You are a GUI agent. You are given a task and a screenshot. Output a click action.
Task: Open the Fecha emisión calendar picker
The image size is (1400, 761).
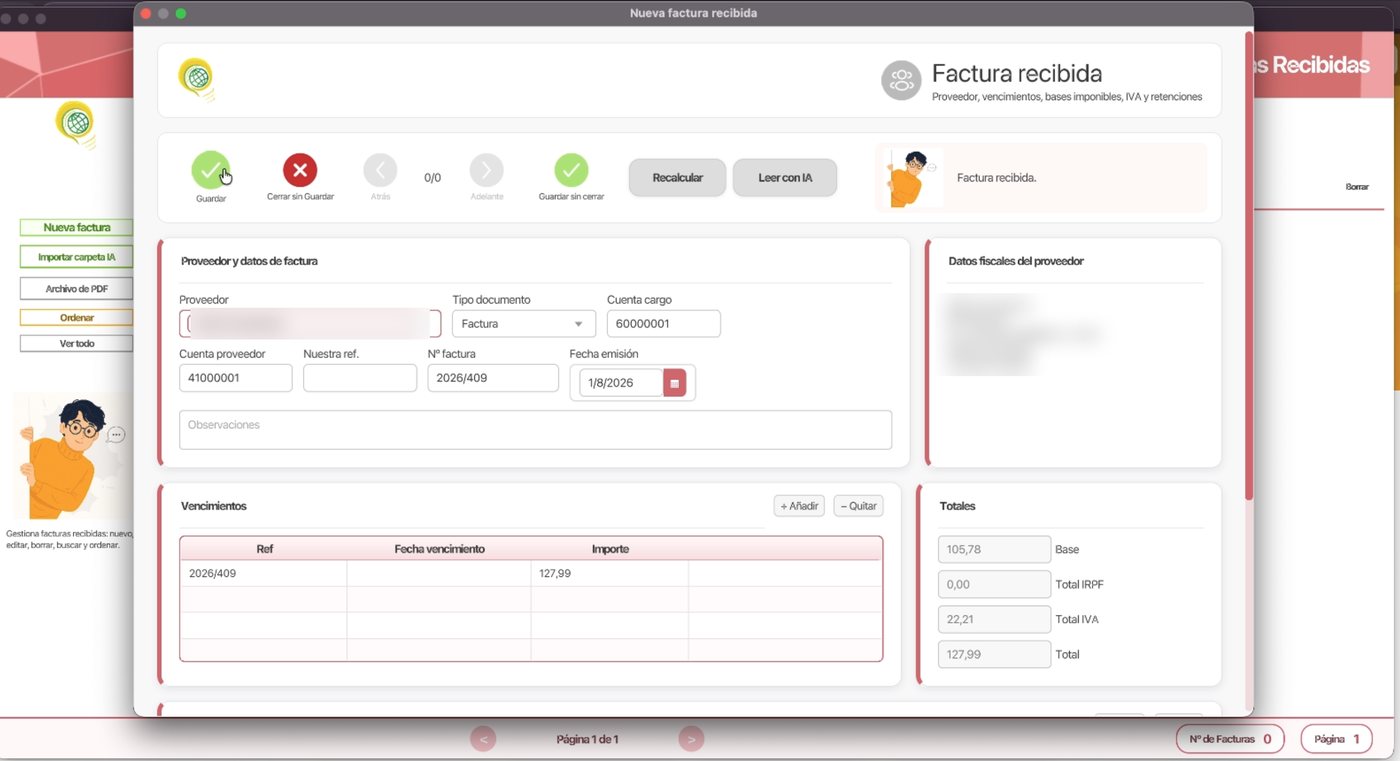[675, 383]
